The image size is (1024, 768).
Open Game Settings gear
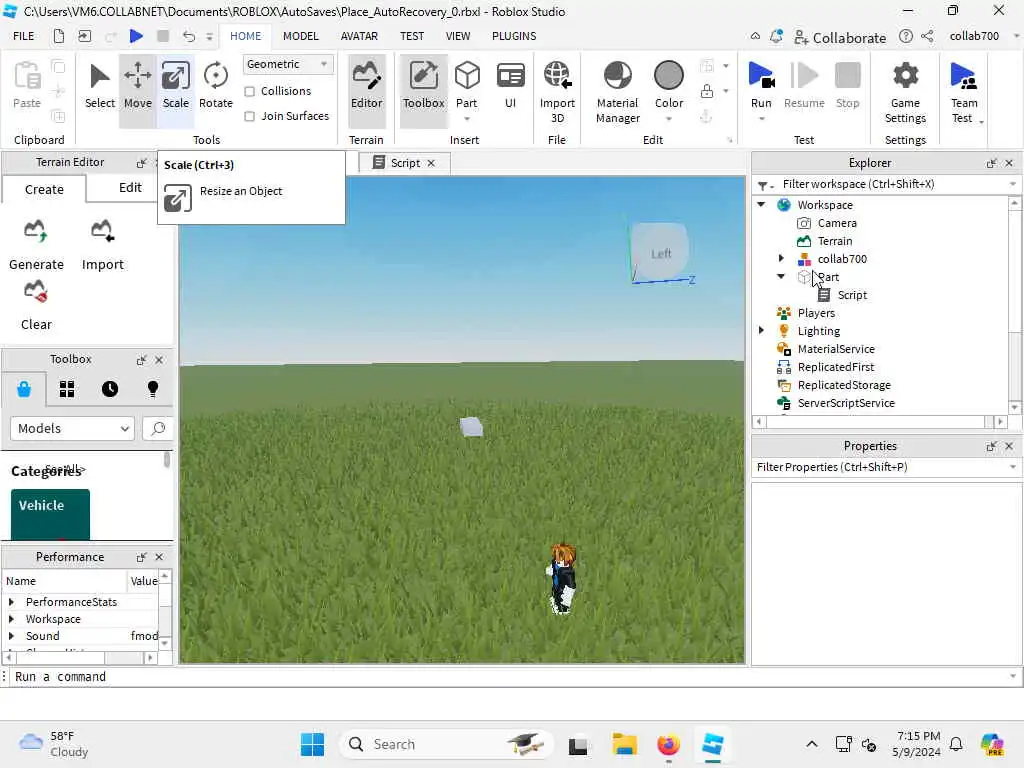(x=905, y=91)
